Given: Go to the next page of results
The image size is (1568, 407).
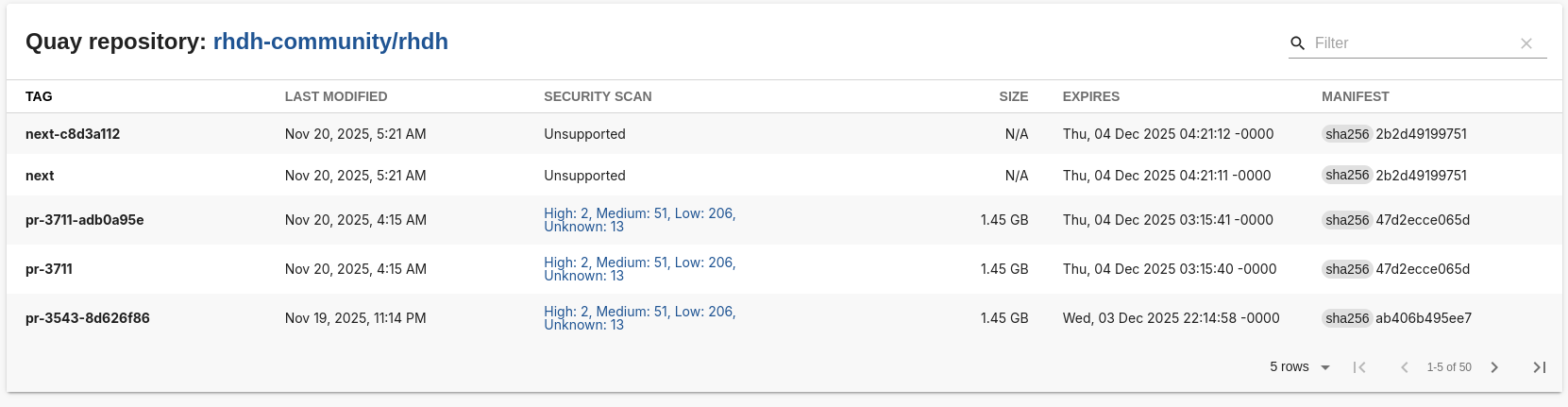Looking at the screenshot, I should pyautogui.click(x=1494, y=367).
